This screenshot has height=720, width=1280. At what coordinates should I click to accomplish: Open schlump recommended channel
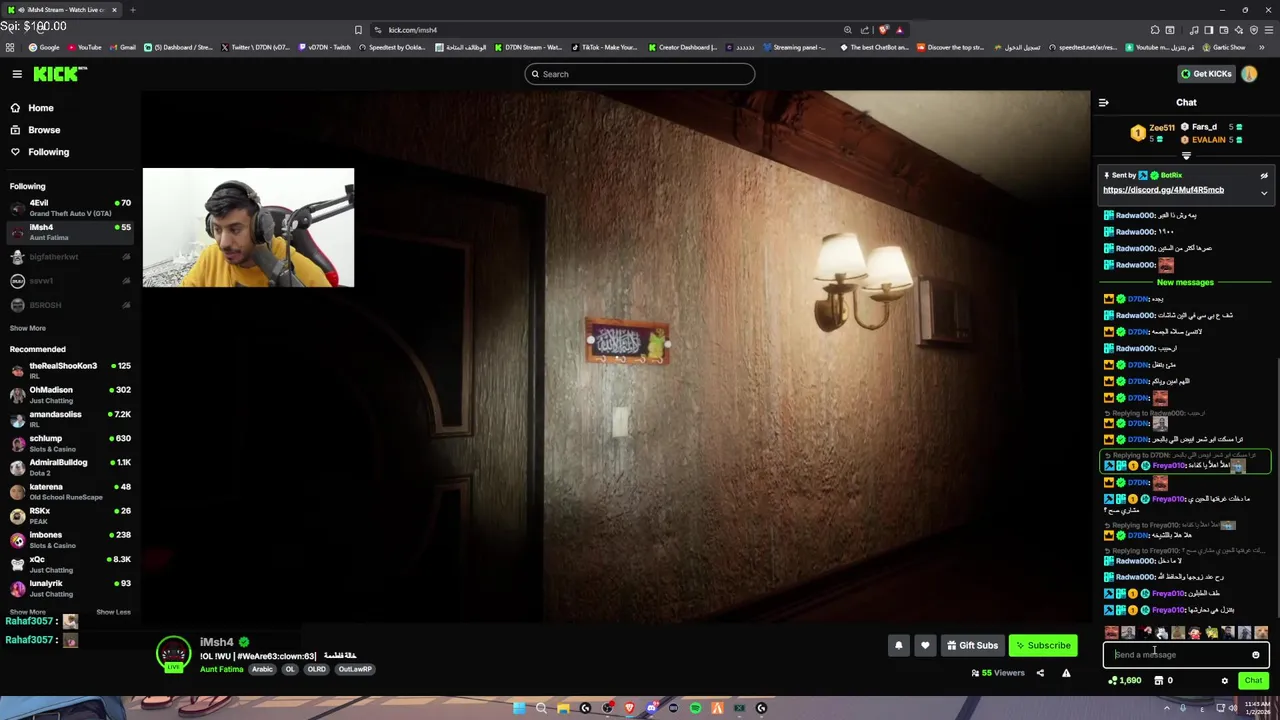(70, 443)
